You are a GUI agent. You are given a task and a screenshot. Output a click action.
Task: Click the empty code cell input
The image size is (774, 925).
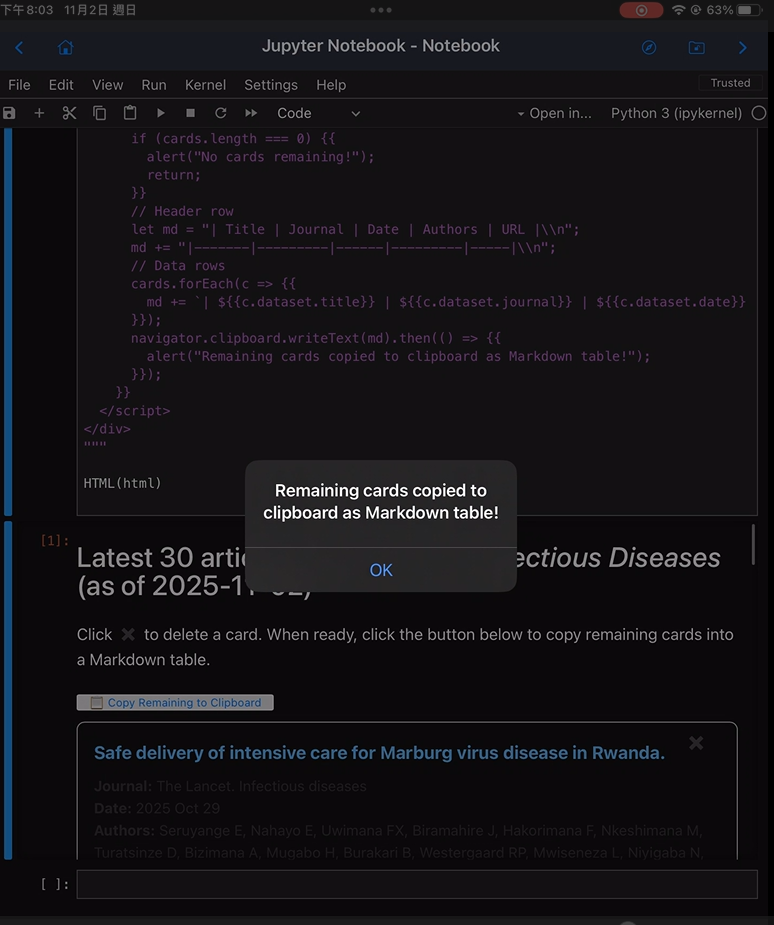pos(417,884)
